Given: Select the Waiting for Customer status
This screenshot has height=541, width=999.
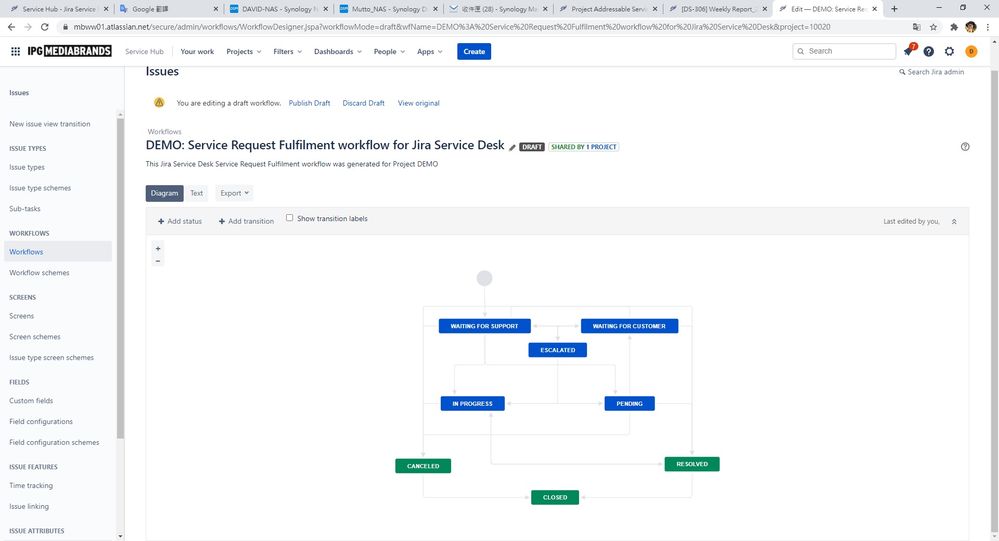Looking at the screenshot, I should click(x=629, y=326).
